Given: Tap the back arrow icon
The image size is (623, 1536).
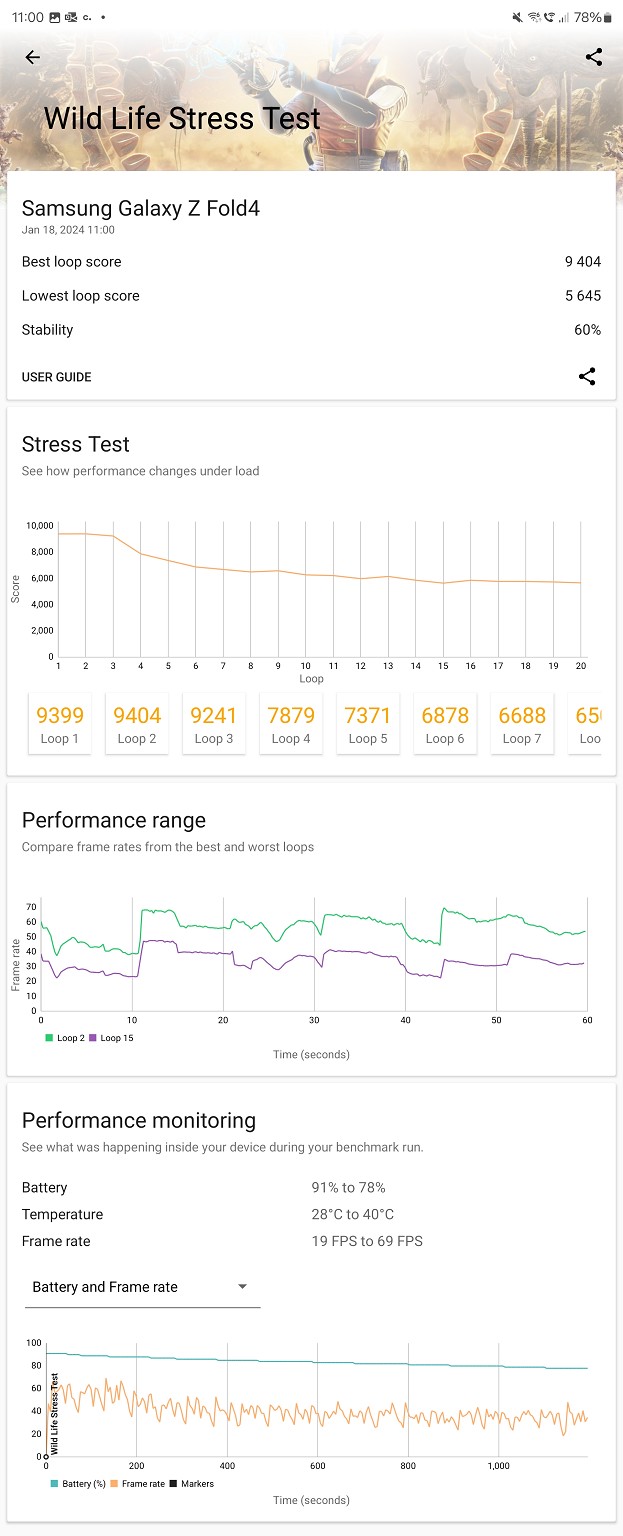Looking at the screenshot, I should coord(33,57).
